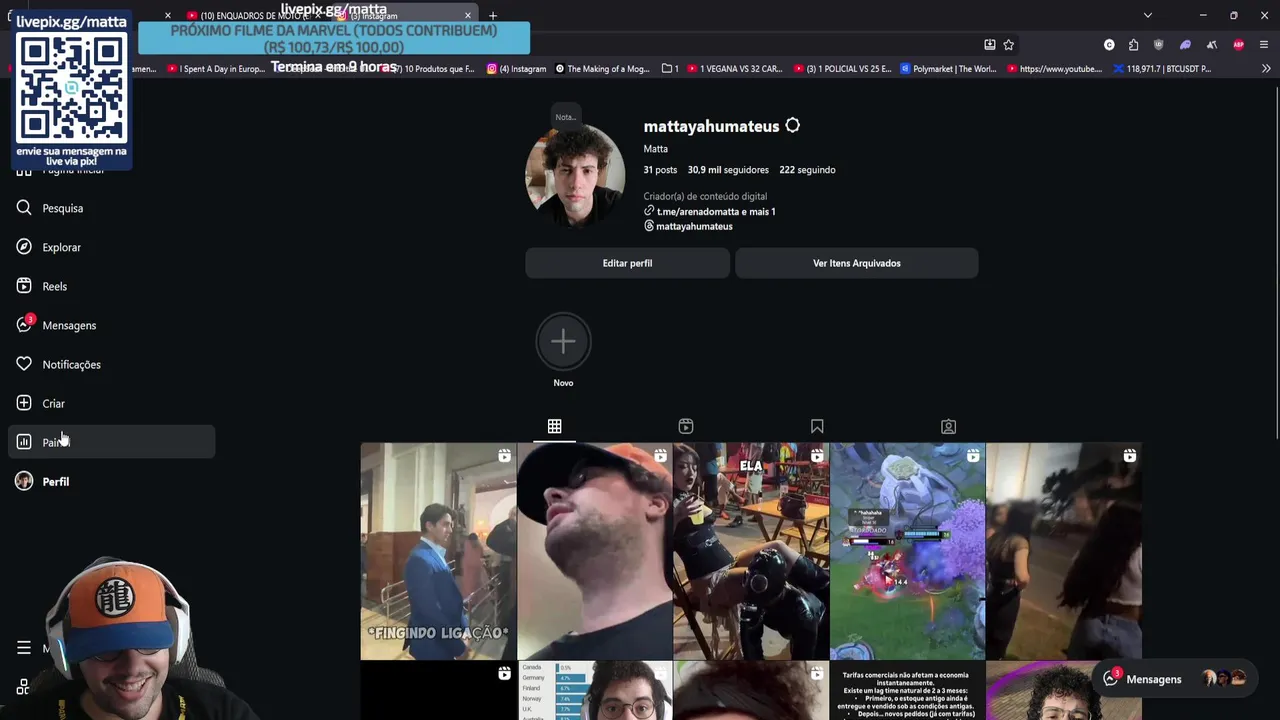This screenshot has height=720, width=1280.
Task: Switch to Reels profile tab
Action: (x=685, y=426)
